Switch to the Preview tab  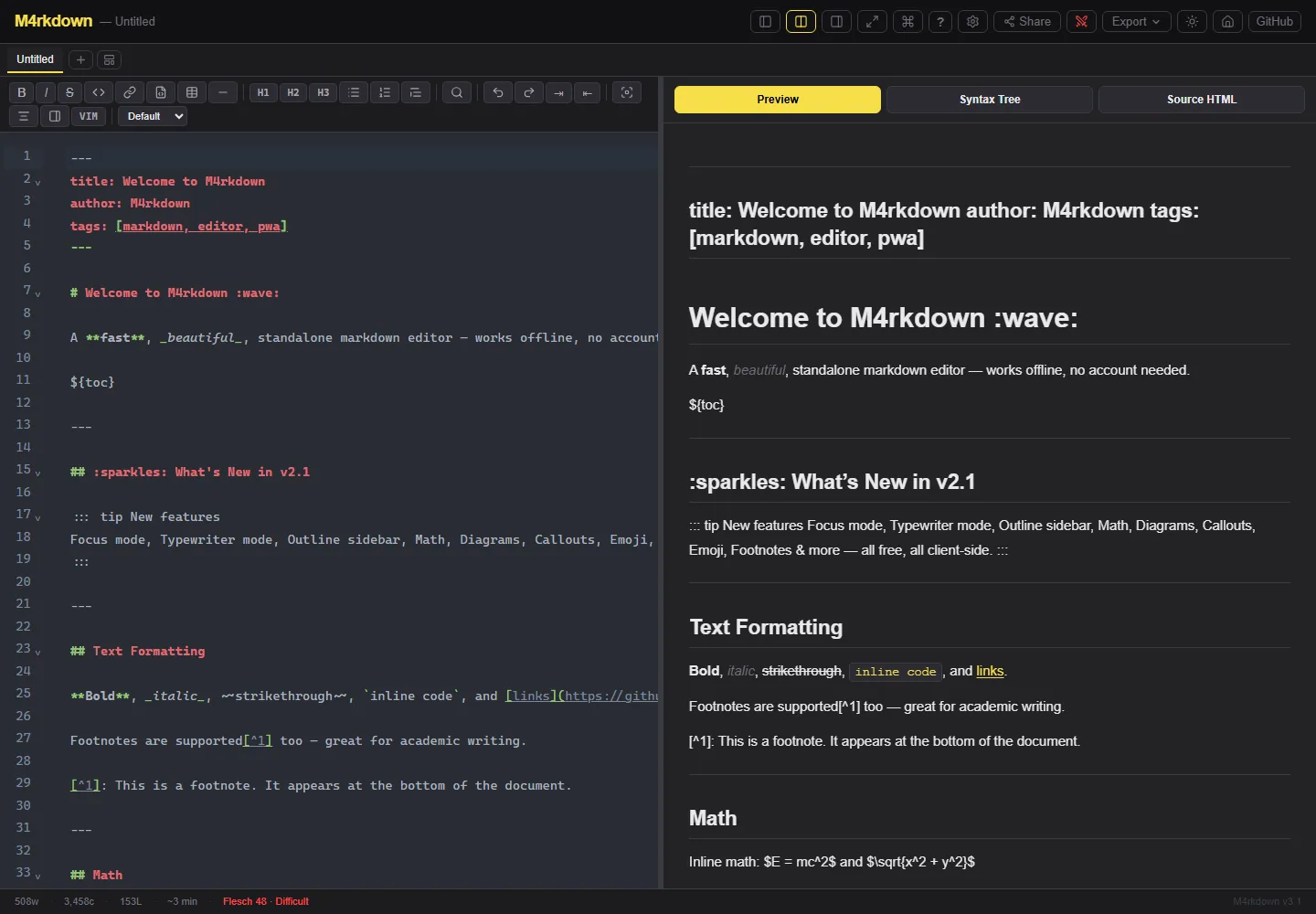[x=778, y=100]
